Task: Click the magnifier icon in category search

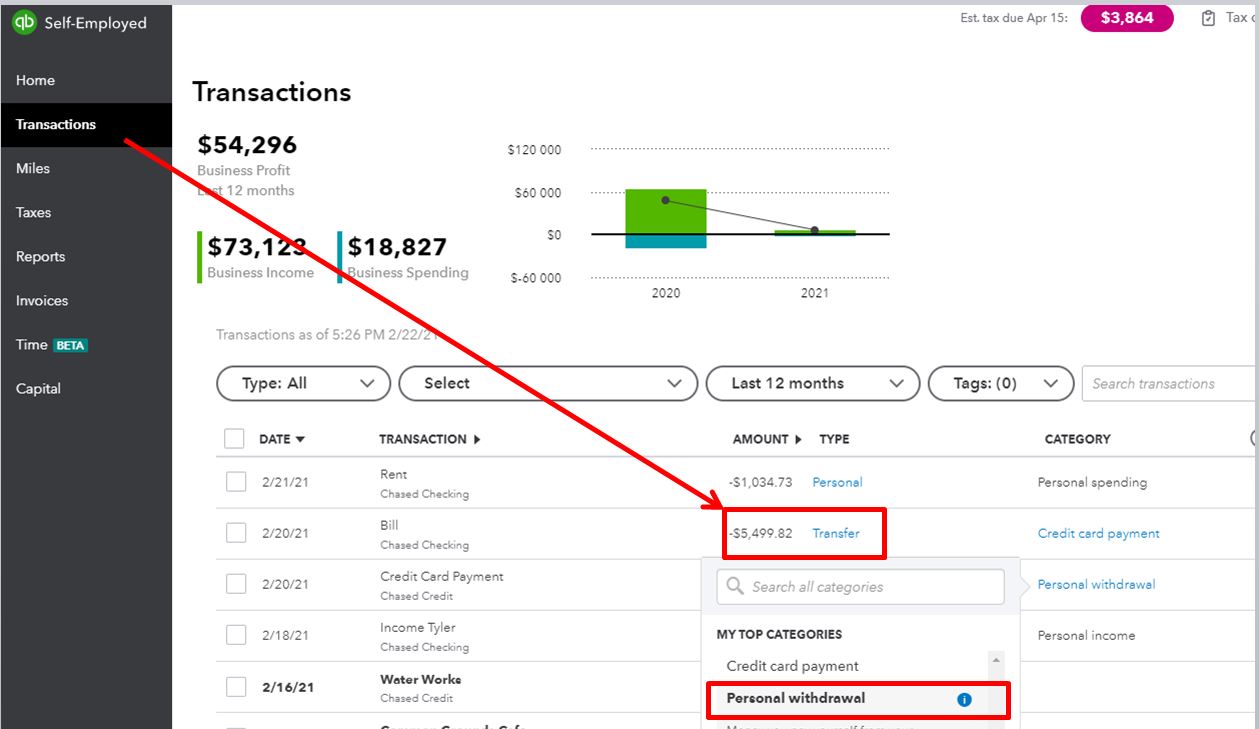Action: [735, 587]
